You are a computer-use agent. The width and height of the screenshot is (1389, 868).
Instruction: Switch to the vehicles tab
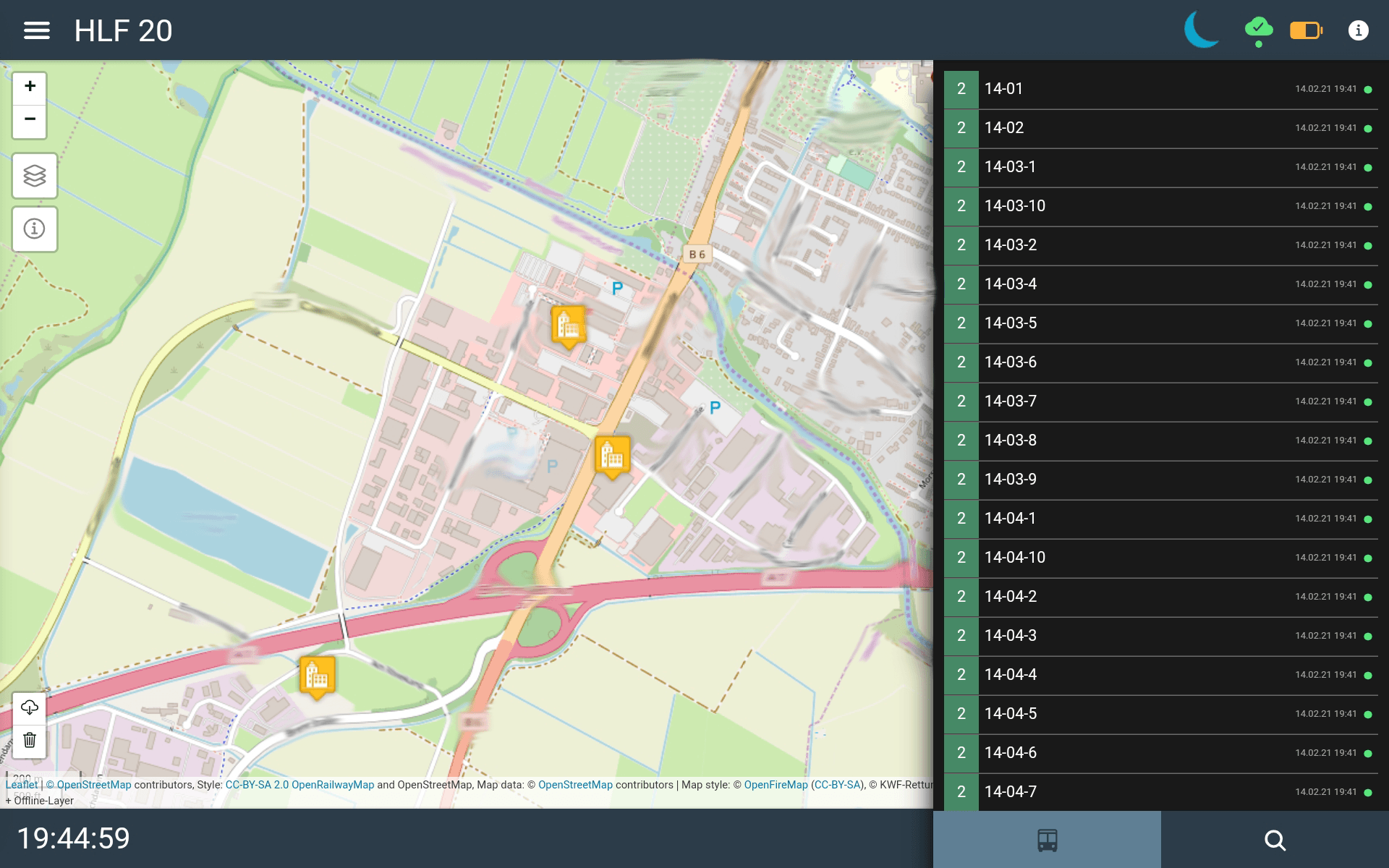coord(1047,840)
